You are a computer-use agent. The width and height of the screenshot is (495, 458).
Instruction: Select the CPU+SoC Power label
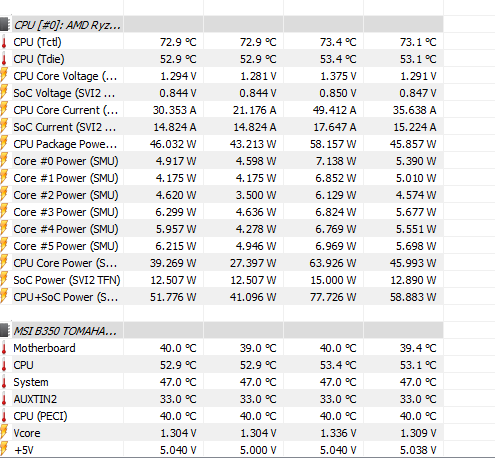pyautogui.click(x=66, y=297)
